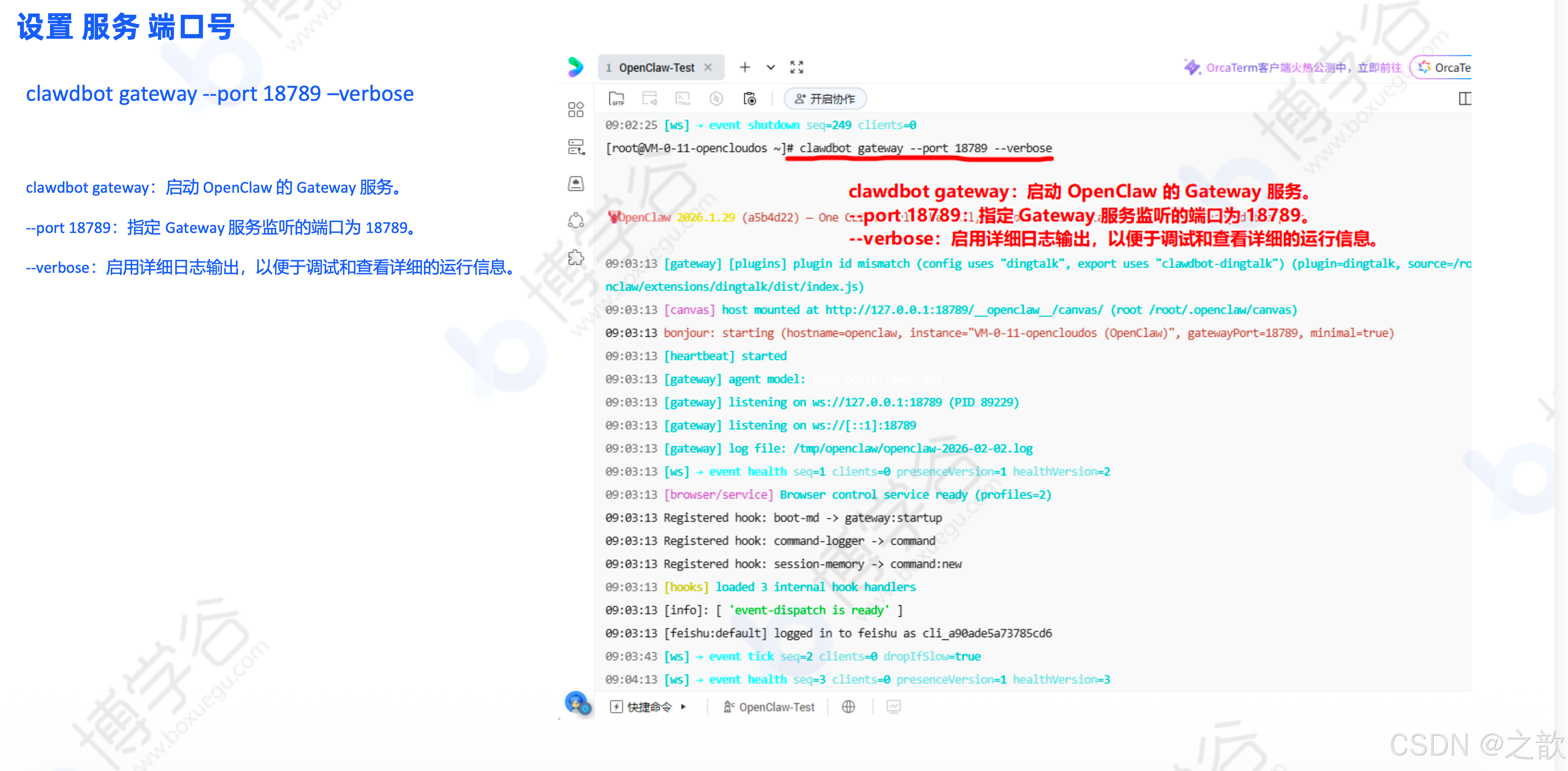The image size is (1568, 771).
Task: Click the 开启协作 collaboration button
Action: point(825,99)
